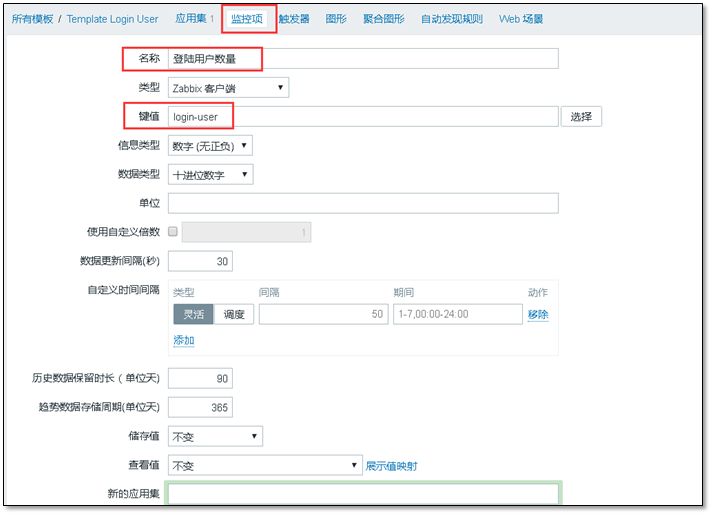
Task: Open the 所有模板 breadcrumb link
Action: pos(32,19)
